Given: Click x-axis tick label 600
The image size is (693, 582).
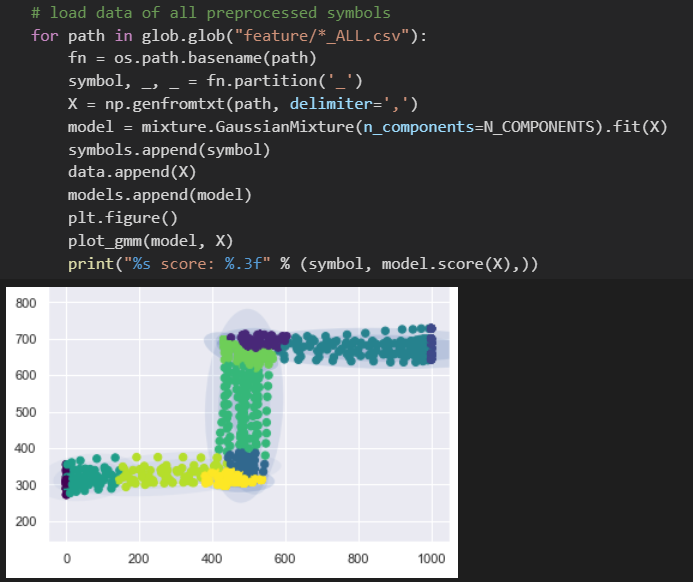Looking at the screenshot, I should click(285, 559).
